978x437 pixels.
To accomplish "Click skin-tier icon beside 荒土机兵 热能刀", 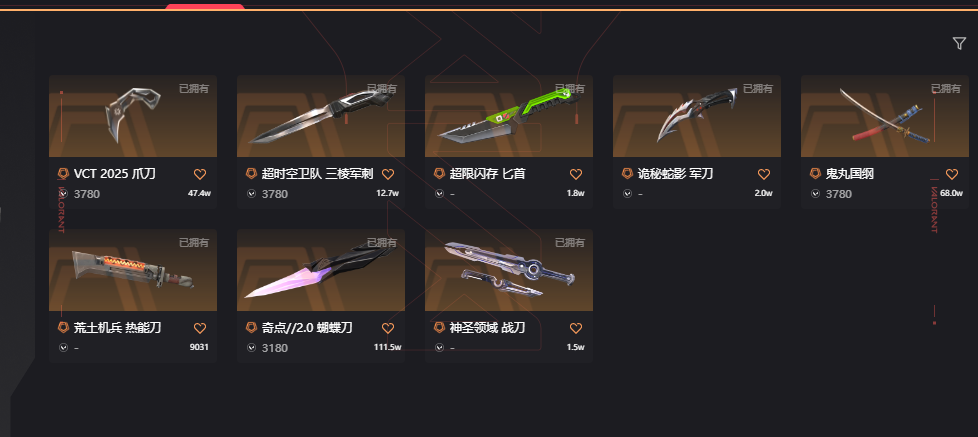I will tap(63, 327).
